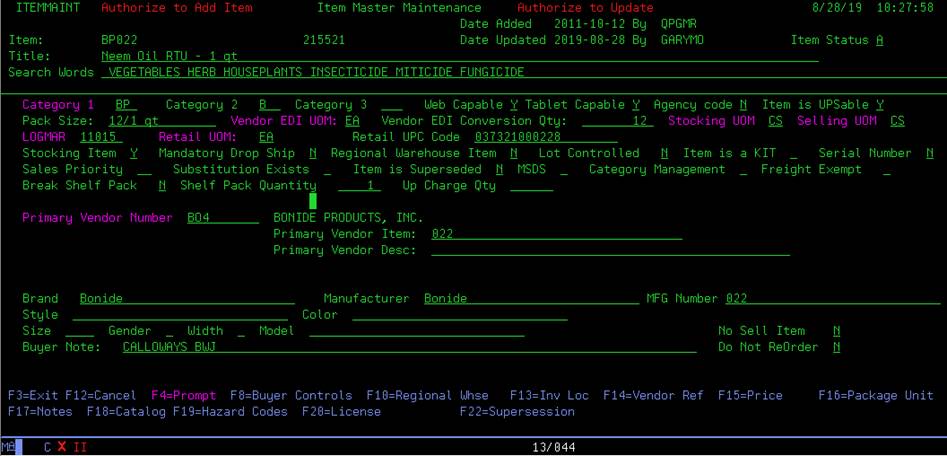Click the Brand field containing Bonide
The image size is (947, 456).
186,298
